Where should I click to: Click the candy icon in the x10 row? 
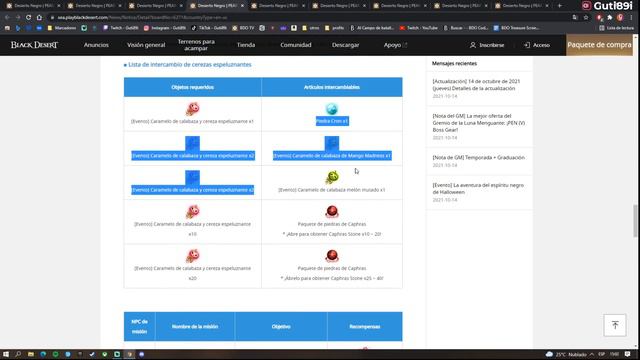(x=193, y=211)
